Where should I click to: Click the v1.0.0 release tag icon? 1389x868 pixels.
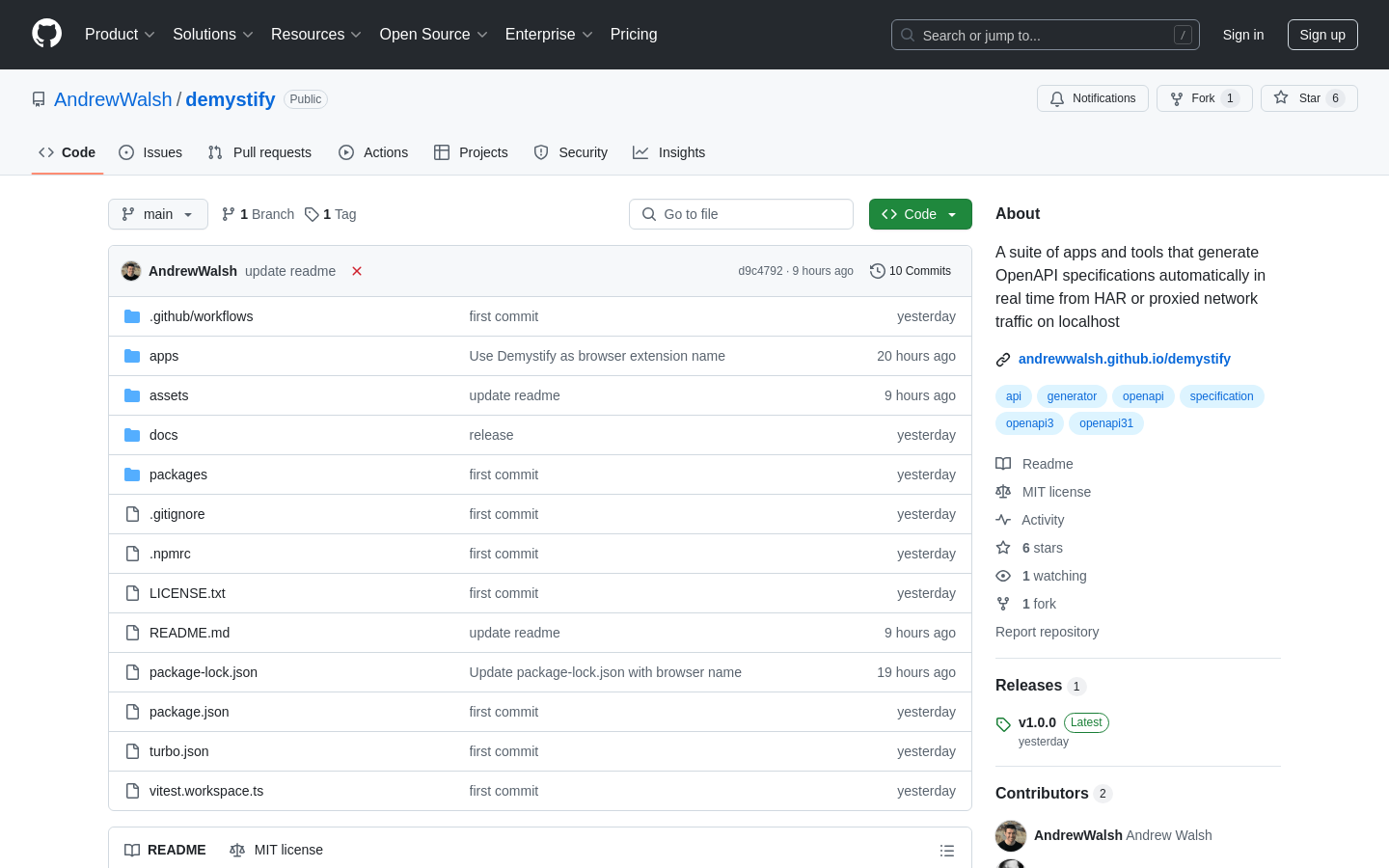[1003, 724]
